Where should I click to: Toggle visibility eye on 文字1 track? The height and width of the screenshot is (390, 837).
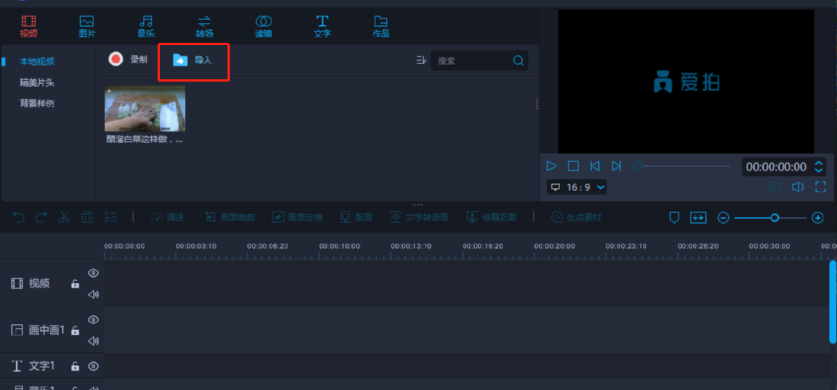pos(93,366)
